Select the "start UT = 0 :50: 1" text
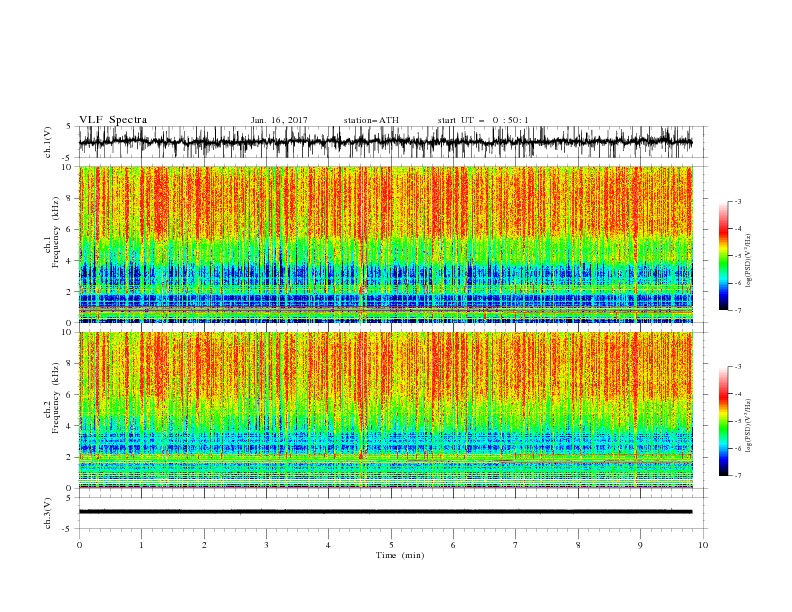The height and width of the screenshot is (612, 792). click(483, 120)
